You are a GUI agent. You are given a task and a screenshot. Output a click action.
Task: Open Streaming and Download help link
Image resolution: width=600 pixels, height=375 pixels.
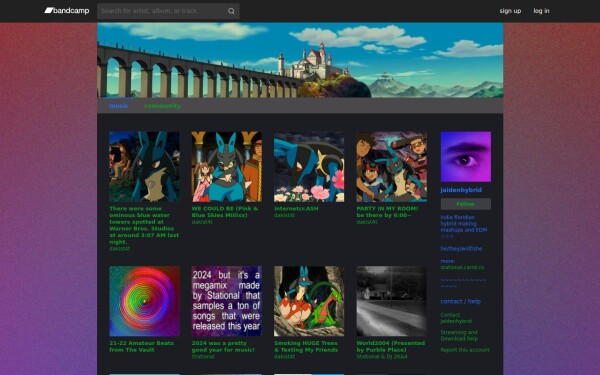click(459, 336)
